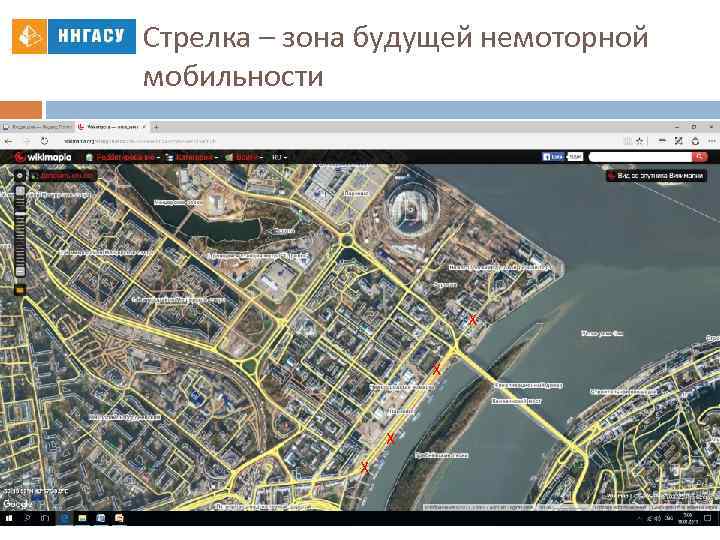The image size is (720, 540).
Task: Click the Wikimapia logo
Action: [43, 157]
